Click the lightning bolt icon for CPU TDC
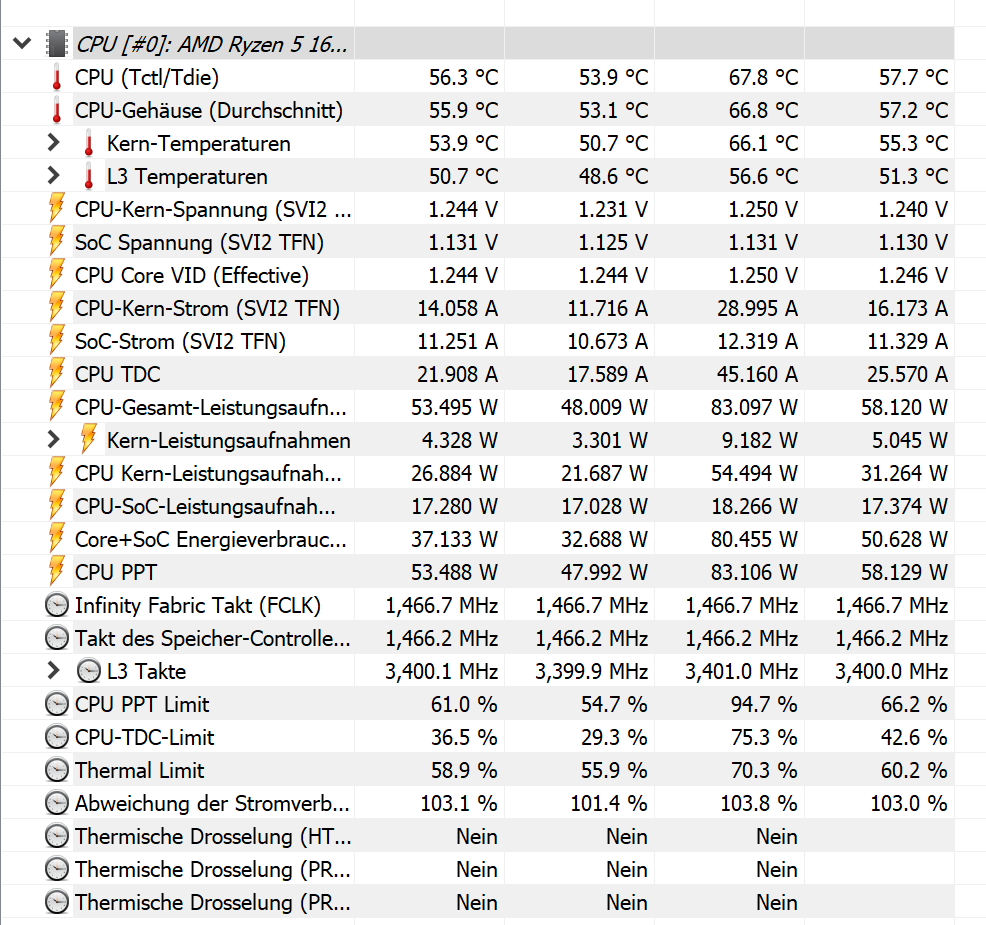This screenshot has width=986, height=925. click(x=57, y=374)
